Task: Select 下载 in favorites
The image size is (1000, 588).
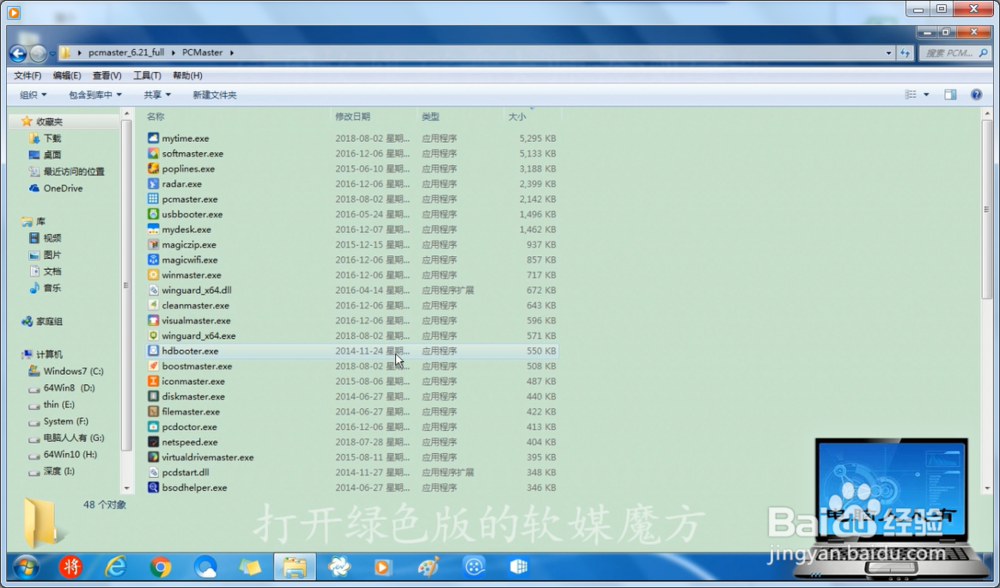Action: click(x=52, y=138)
